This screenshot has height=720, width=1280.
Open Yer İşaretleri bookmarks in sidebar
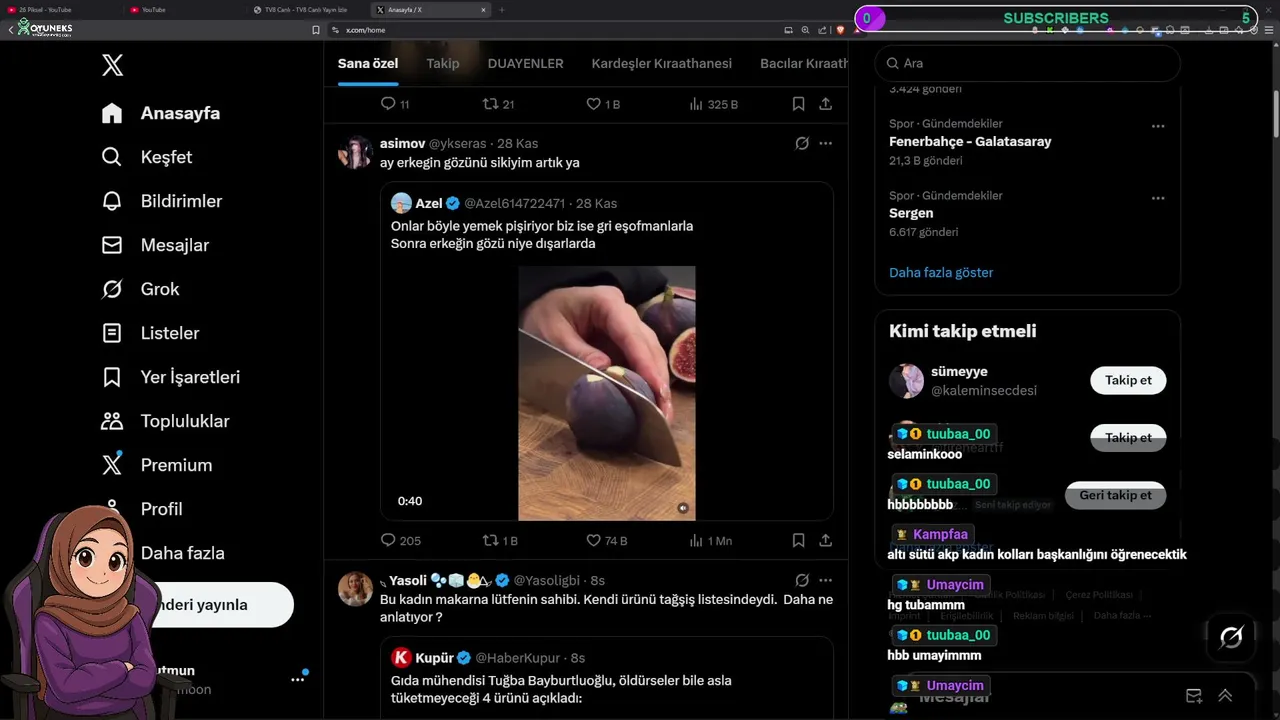(112, 377)
